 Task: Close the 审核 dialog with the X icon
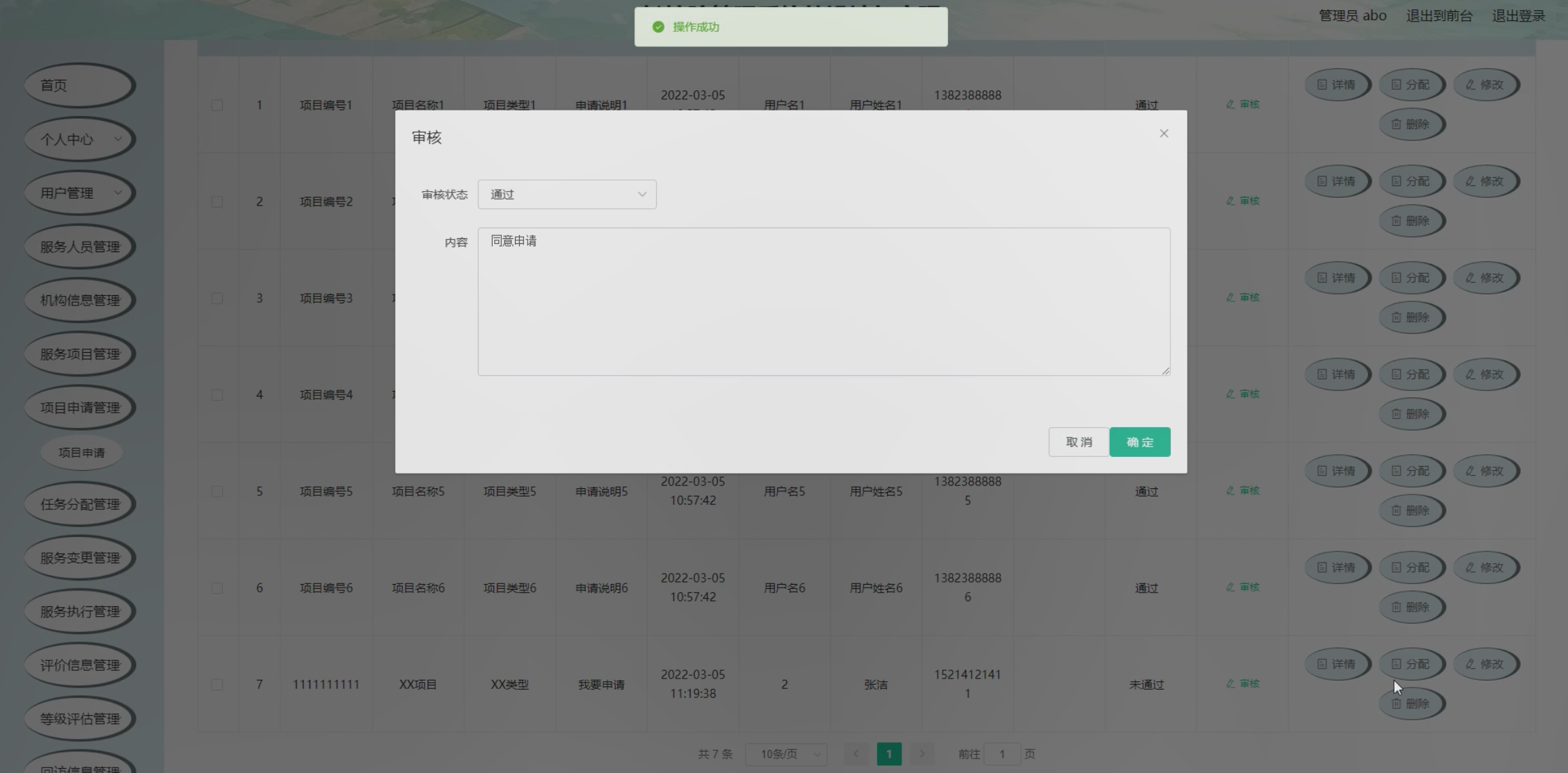pos(1164,133)
